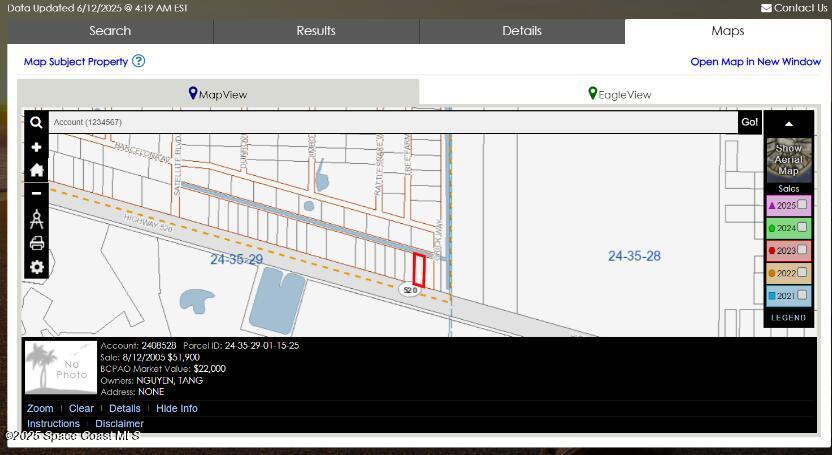Expand the LEGEND section
Viewport: 832px width, 455px height.
(x=788, y=318)
